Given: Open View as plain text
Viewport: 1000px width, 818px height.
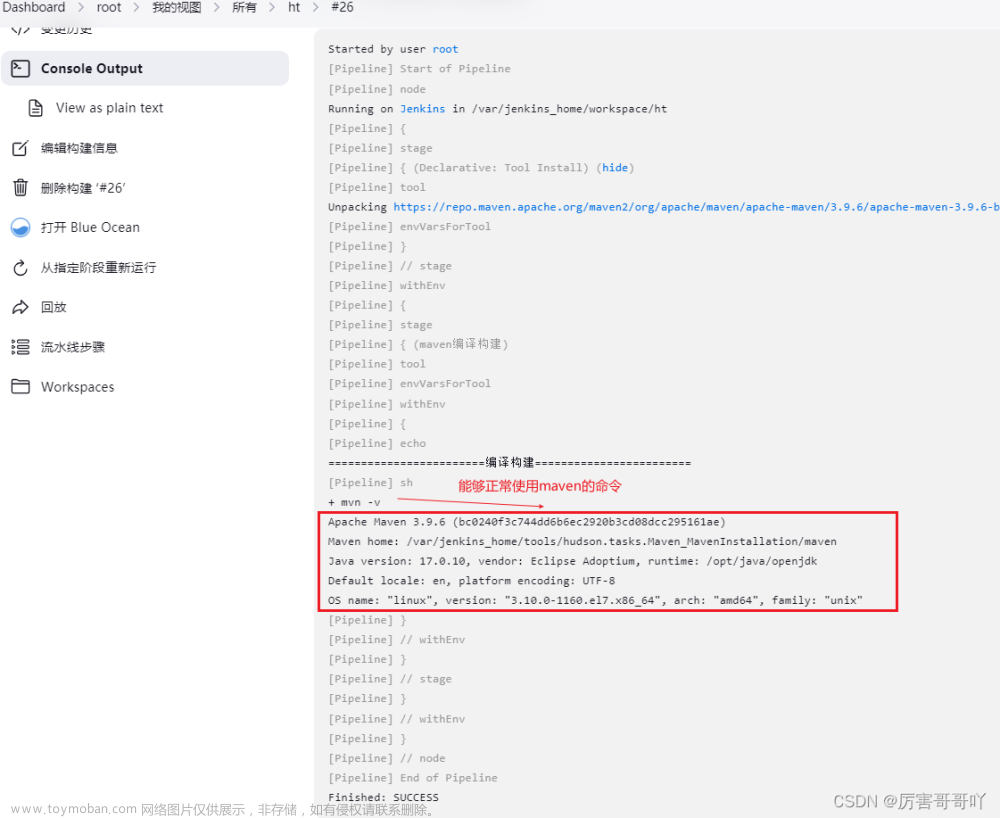Looking at the screenshot, I should [x=109, y=108].
